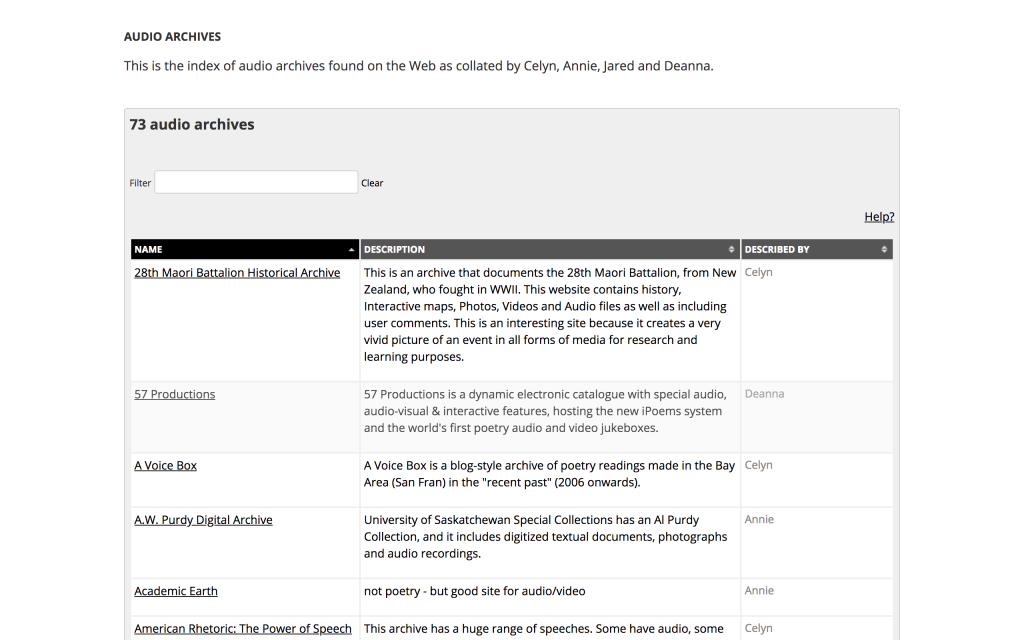Click the A Voice Box description text
Viewport: 1024px width, 640px height.
(x=549, y=474)
